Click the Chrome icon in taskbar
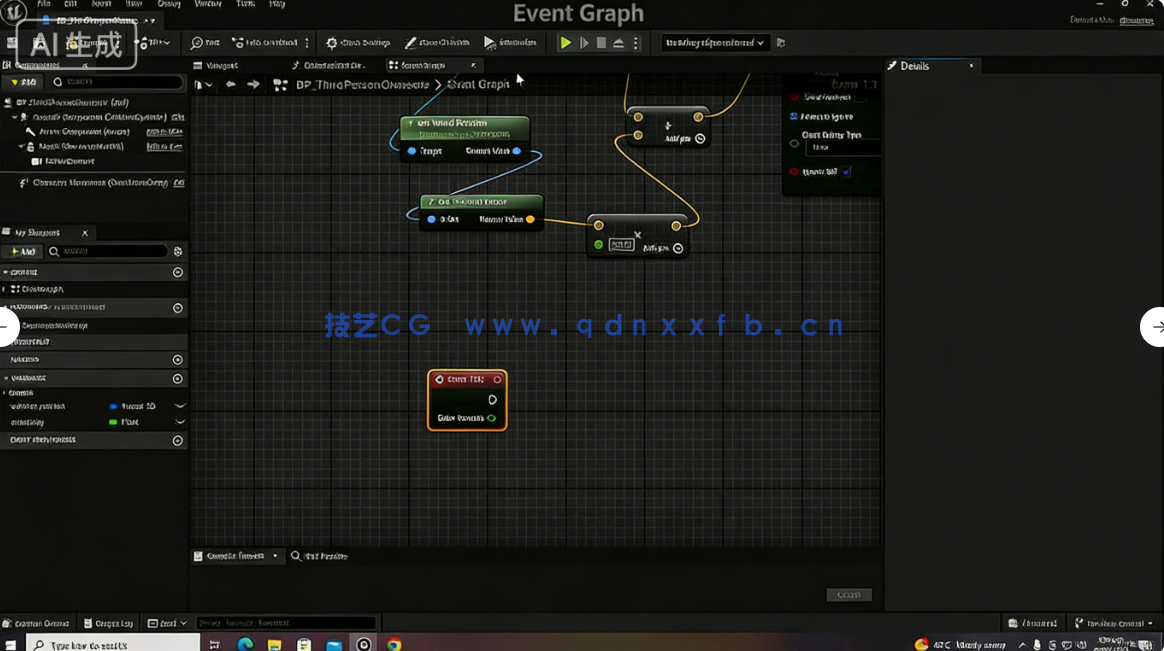 pyautogui.click(x=394, y=645)
